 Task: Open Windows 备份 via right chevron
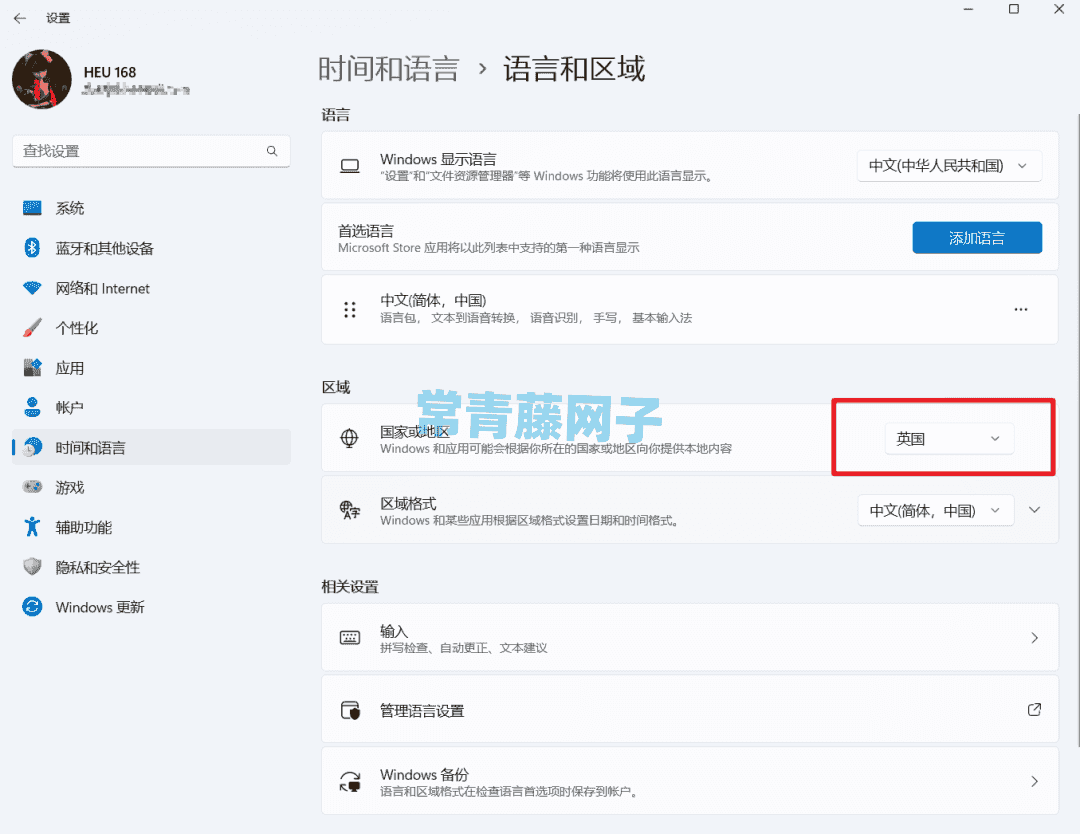pyautogui.click(x=1035, y=781)
